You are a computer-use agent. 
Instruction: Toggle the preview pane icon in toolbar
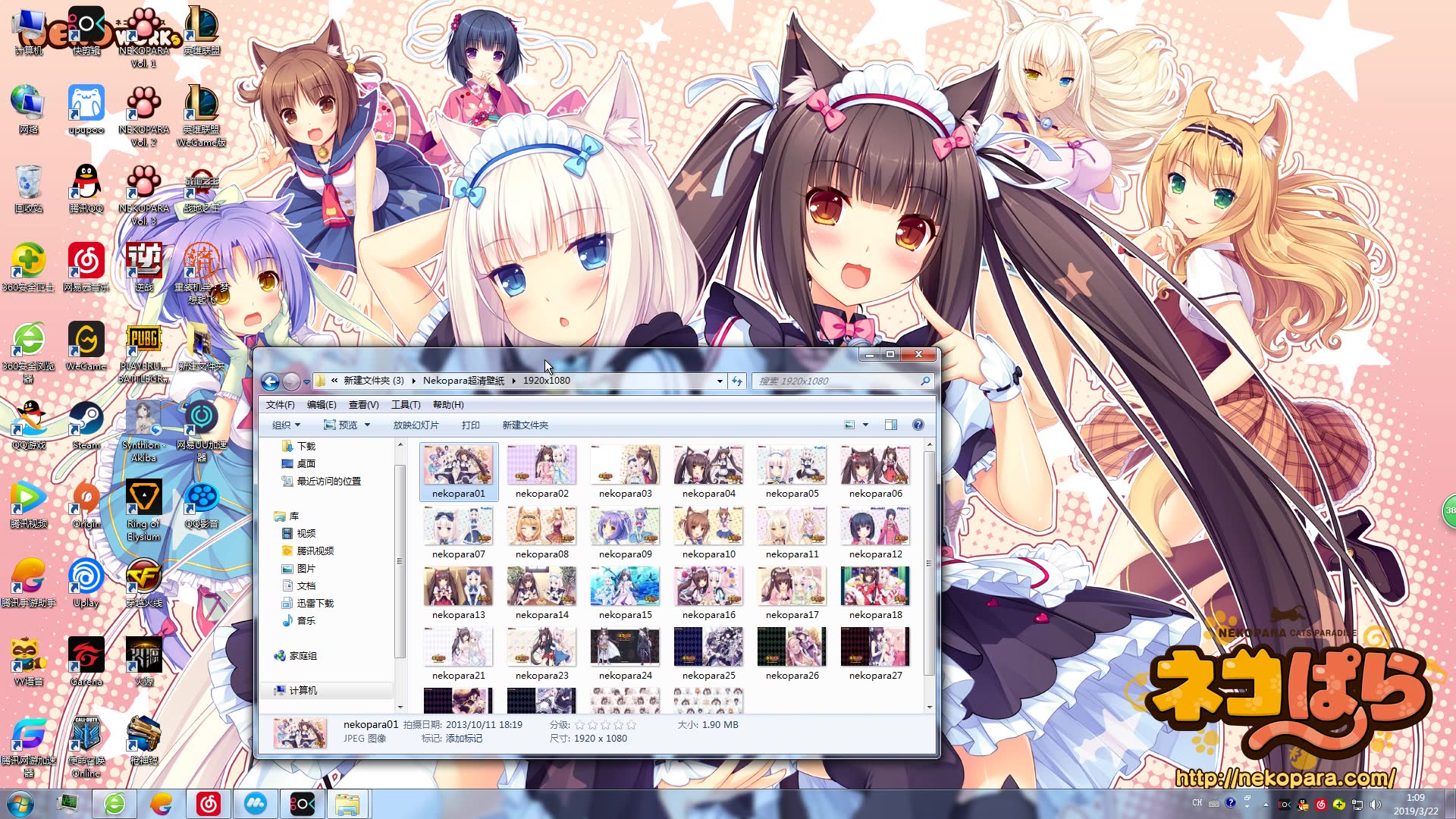pos(891,425)
